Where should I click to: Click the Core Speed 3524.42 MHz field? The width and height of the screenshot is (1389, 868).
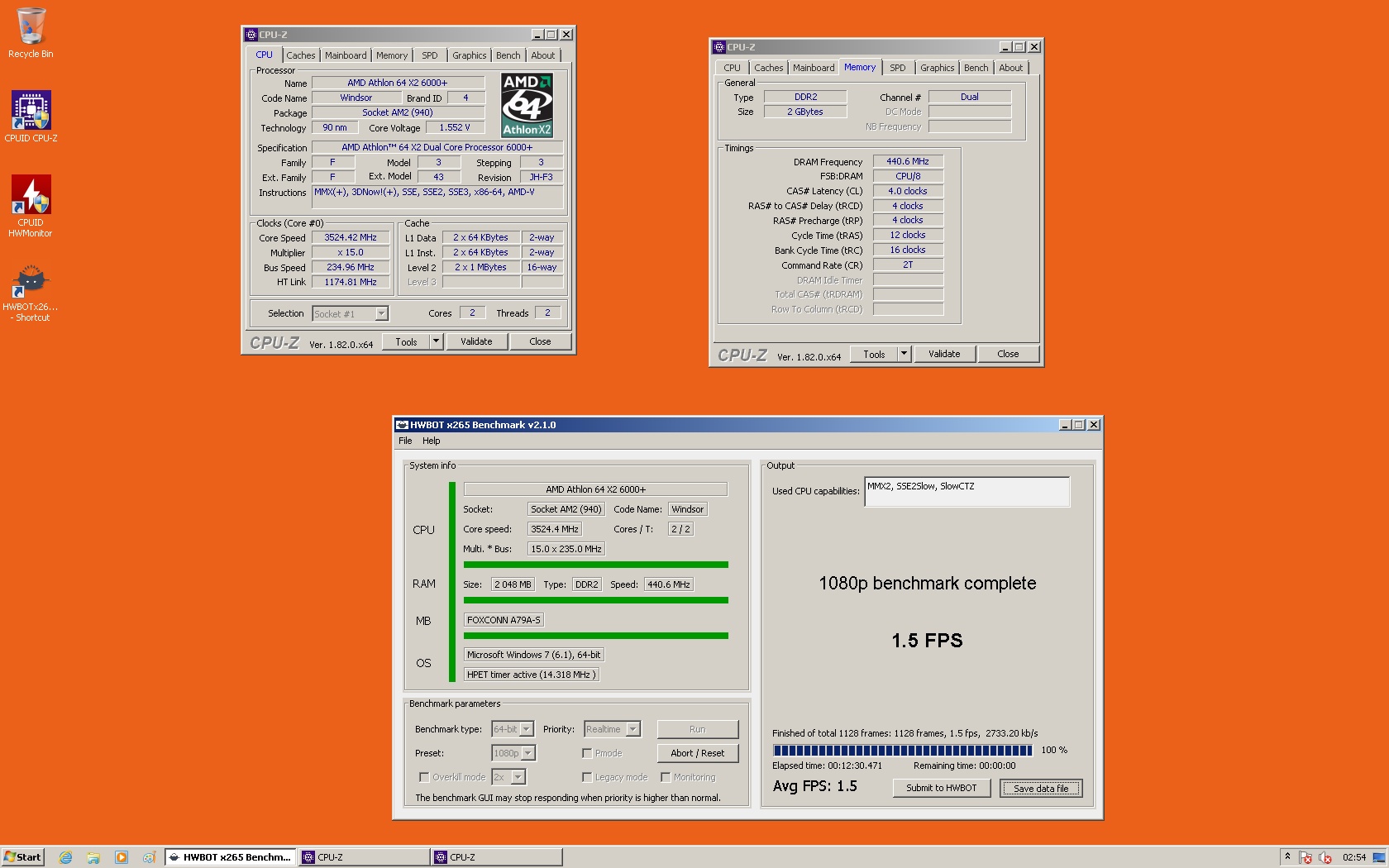tap(351, 238)
